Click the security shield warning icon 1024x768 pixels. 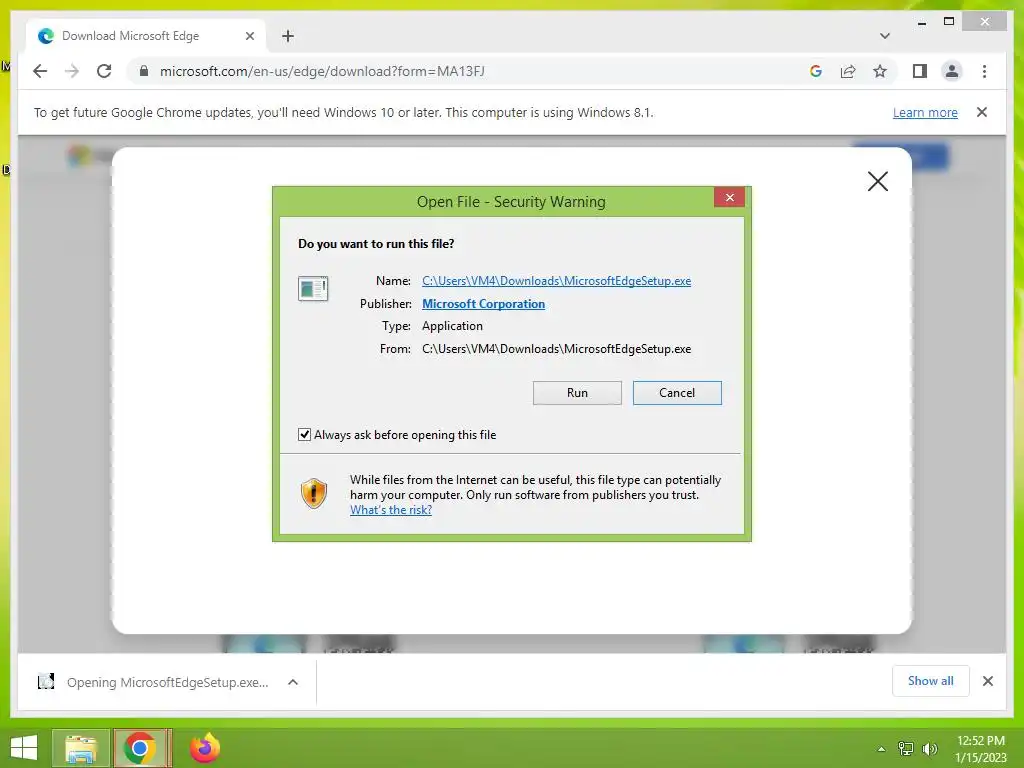pyautogui.click(x=313, y=493)
